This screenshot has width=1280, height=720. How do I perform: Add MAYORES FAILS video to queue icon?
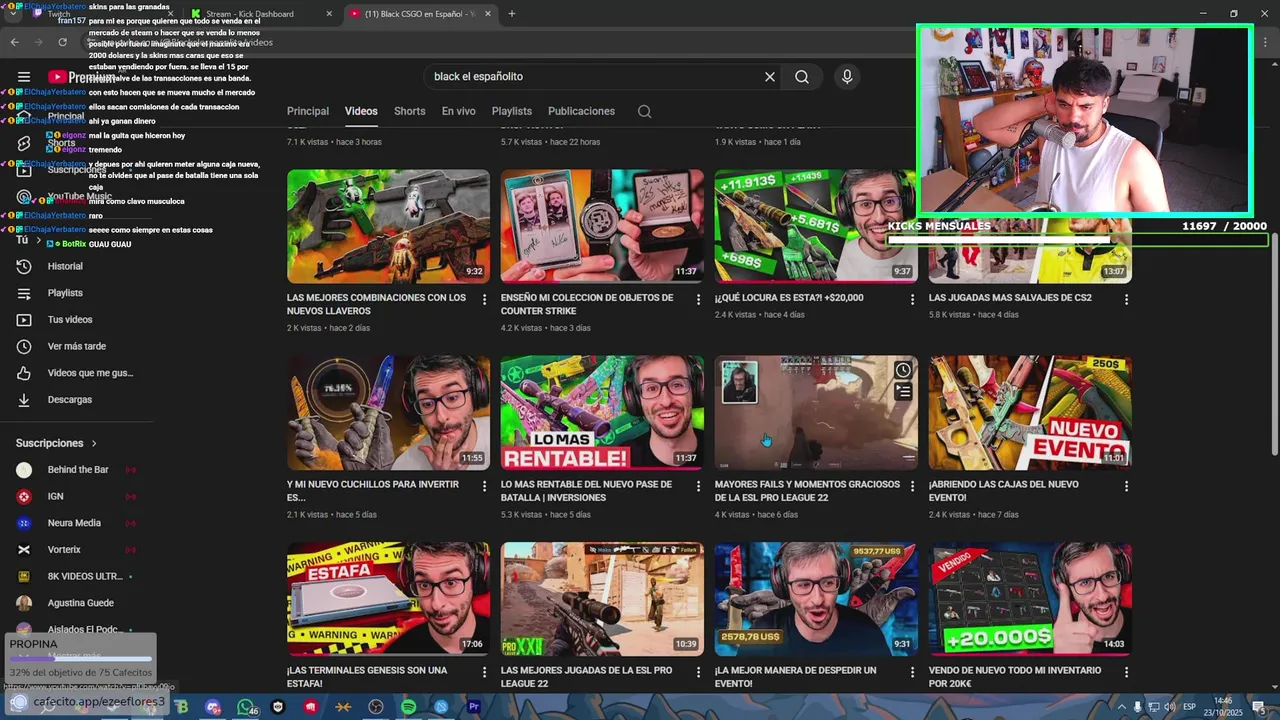903,392
